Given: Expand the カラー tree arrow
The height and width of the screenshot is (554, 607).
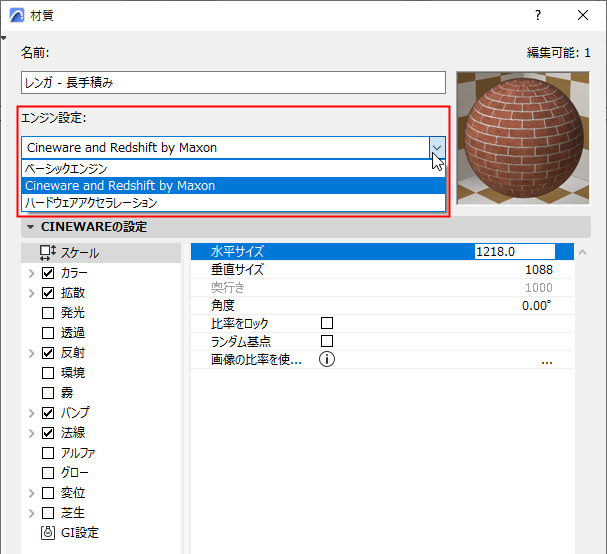Looking at the screenshot, I should click(32, 273).
